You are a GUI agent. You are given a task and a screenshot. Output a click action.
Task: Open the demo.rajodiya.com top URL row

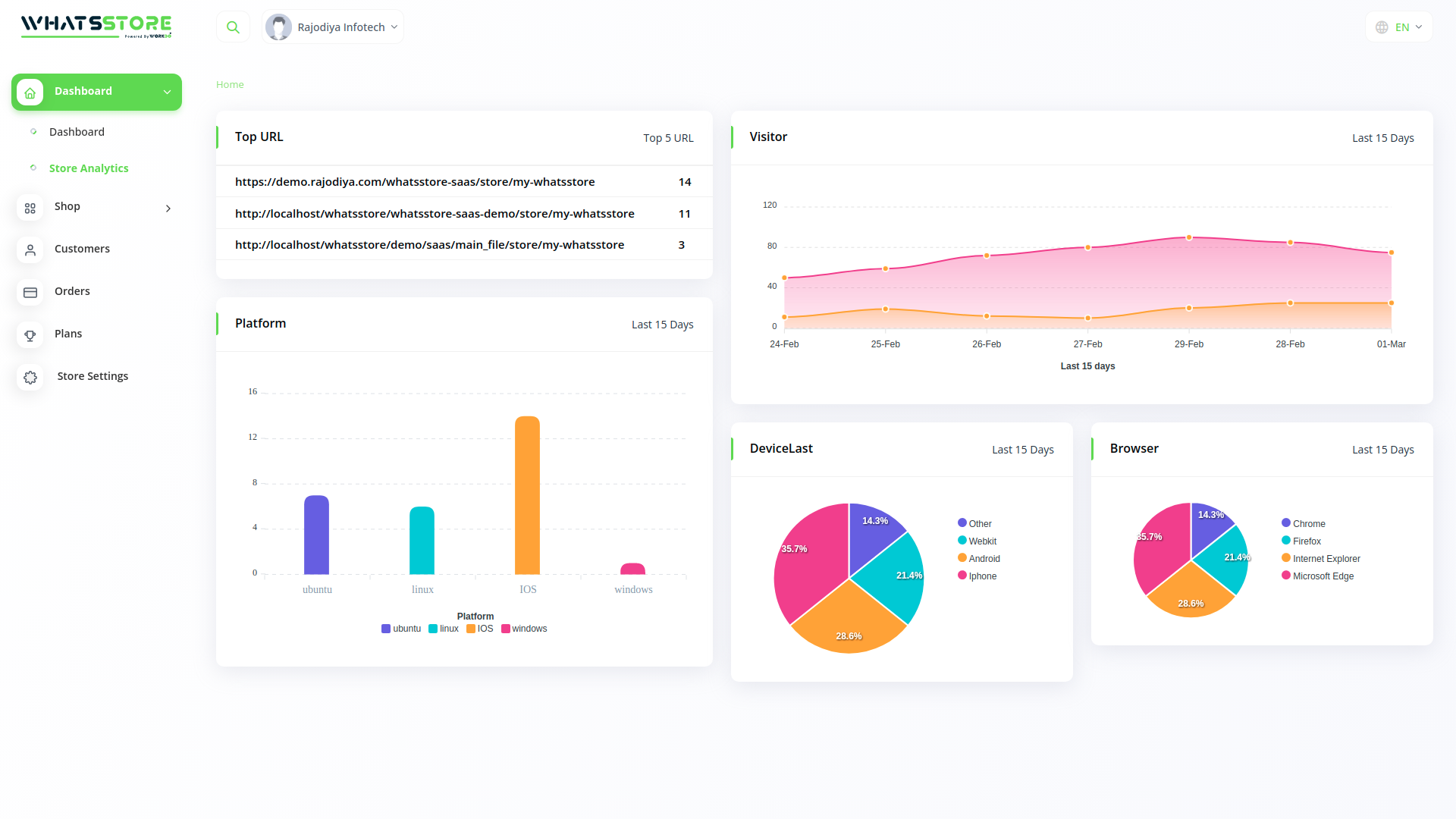[415, 182]
